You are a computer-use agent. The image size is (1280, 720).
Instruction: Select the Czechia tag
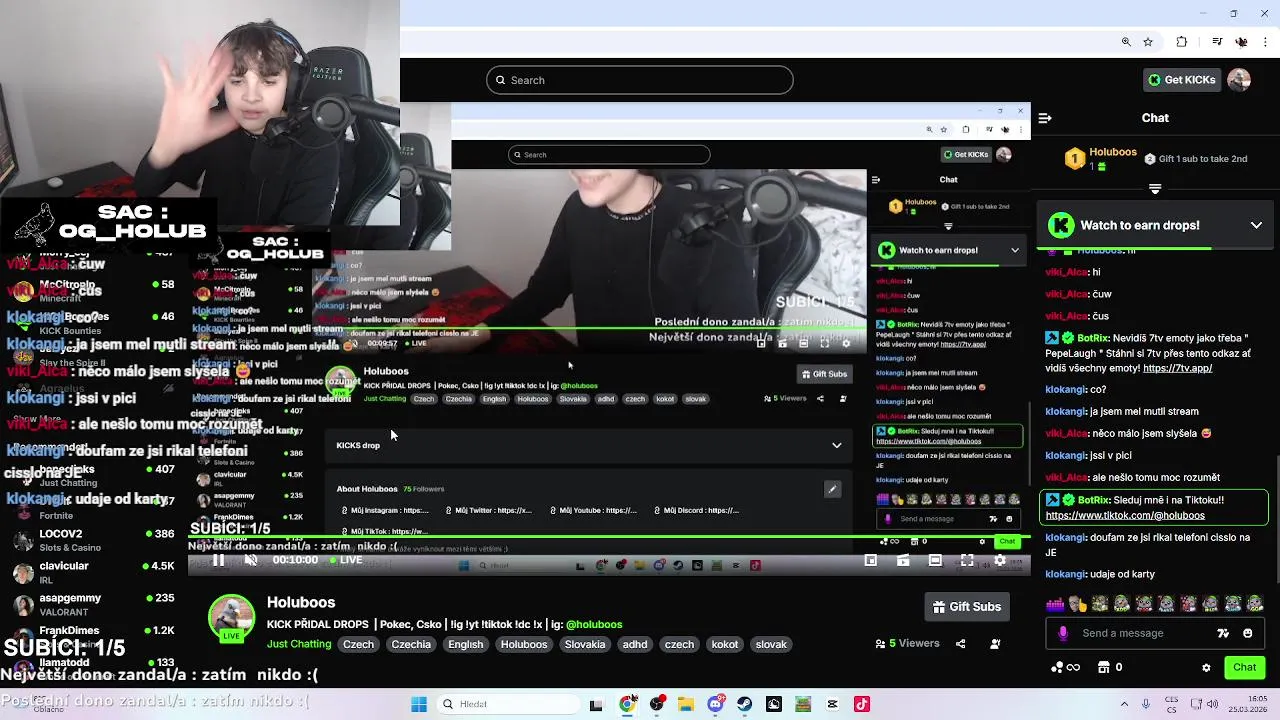(411, 644)
